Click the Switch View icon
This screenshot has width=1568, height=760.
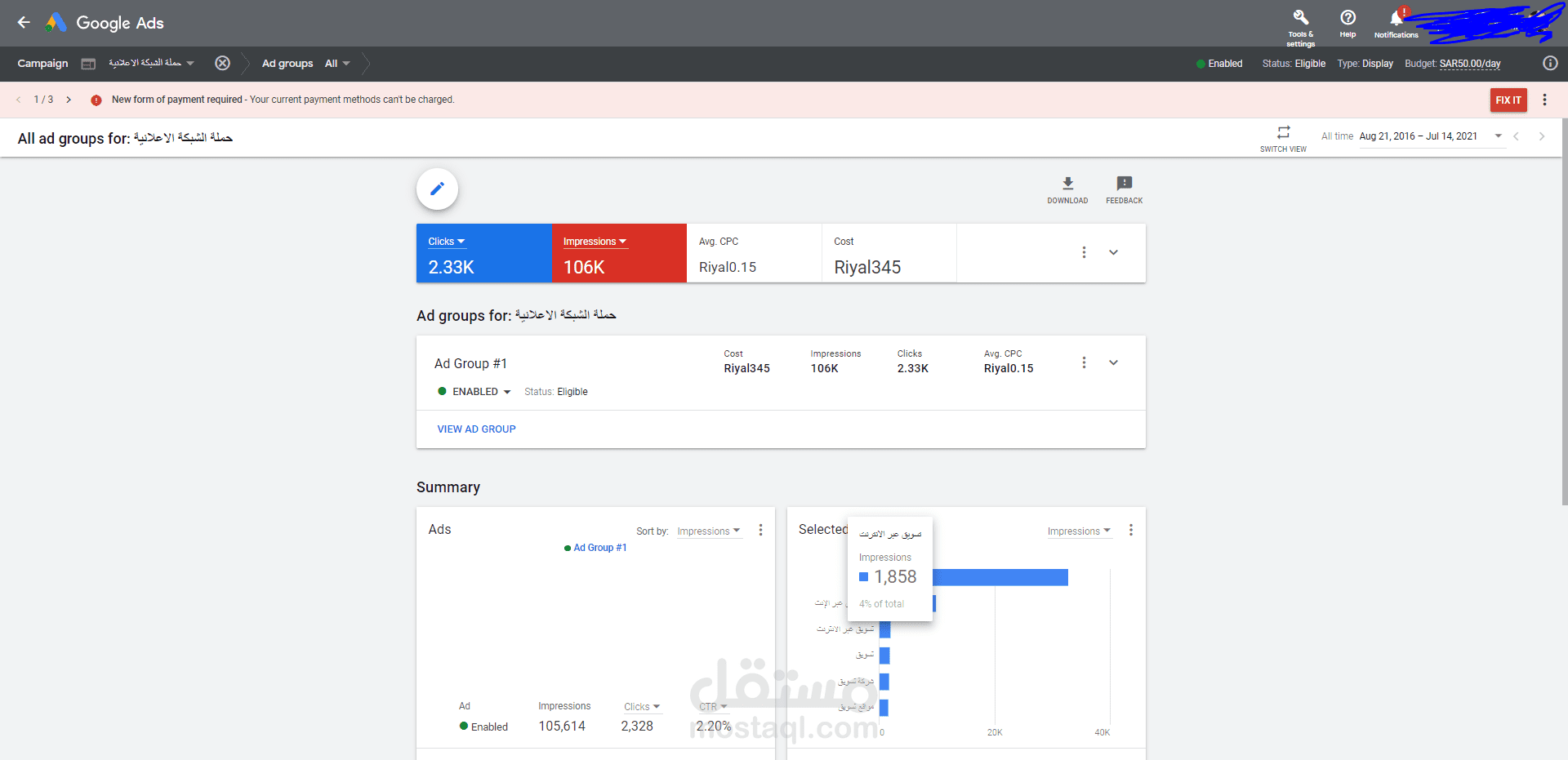tap(1283, 132)
